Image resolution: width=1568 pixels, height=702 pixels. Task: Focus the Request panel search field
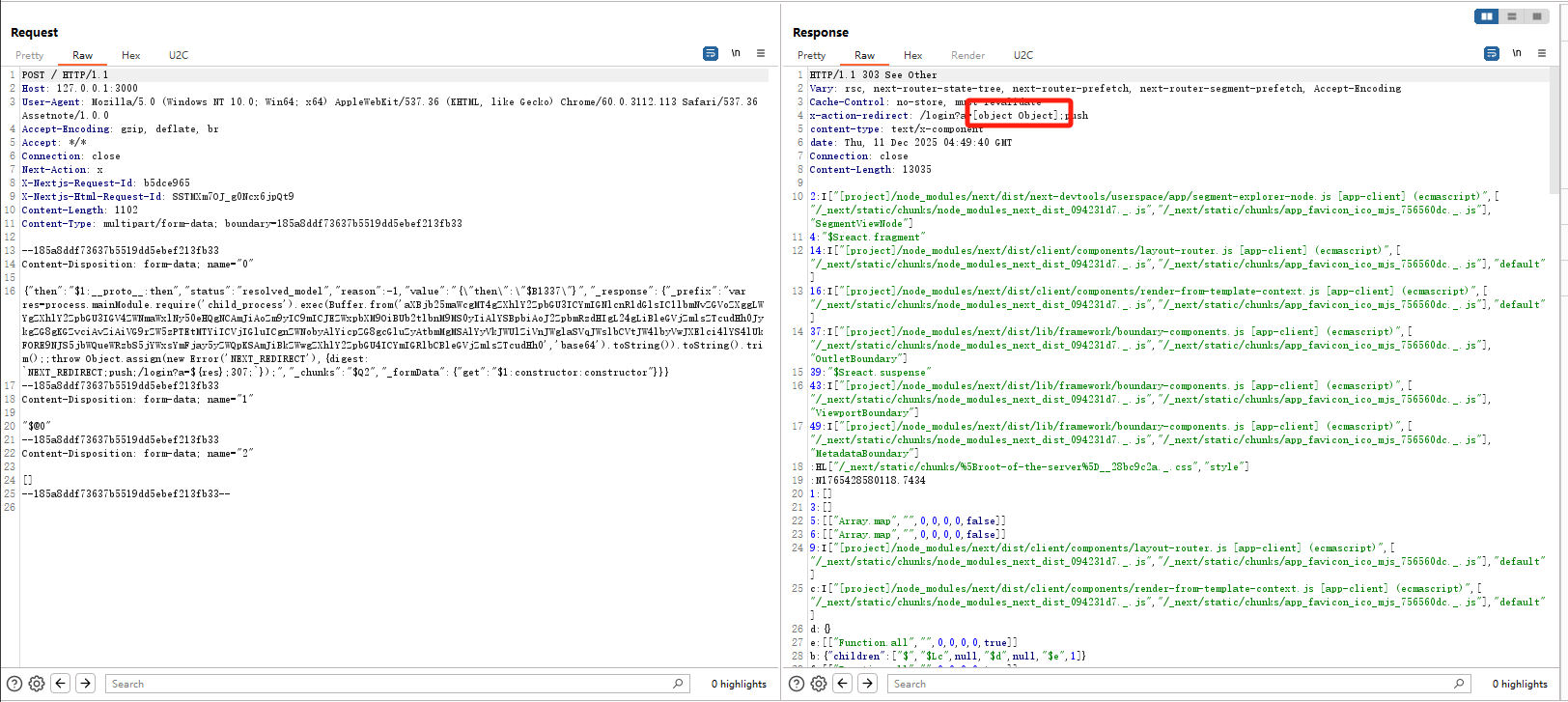pos(397,684)
